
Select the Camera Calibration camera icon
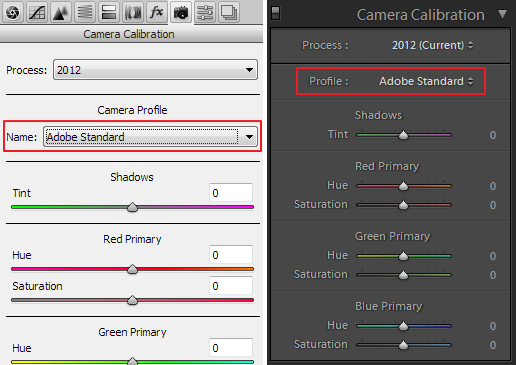coord(181,13)
